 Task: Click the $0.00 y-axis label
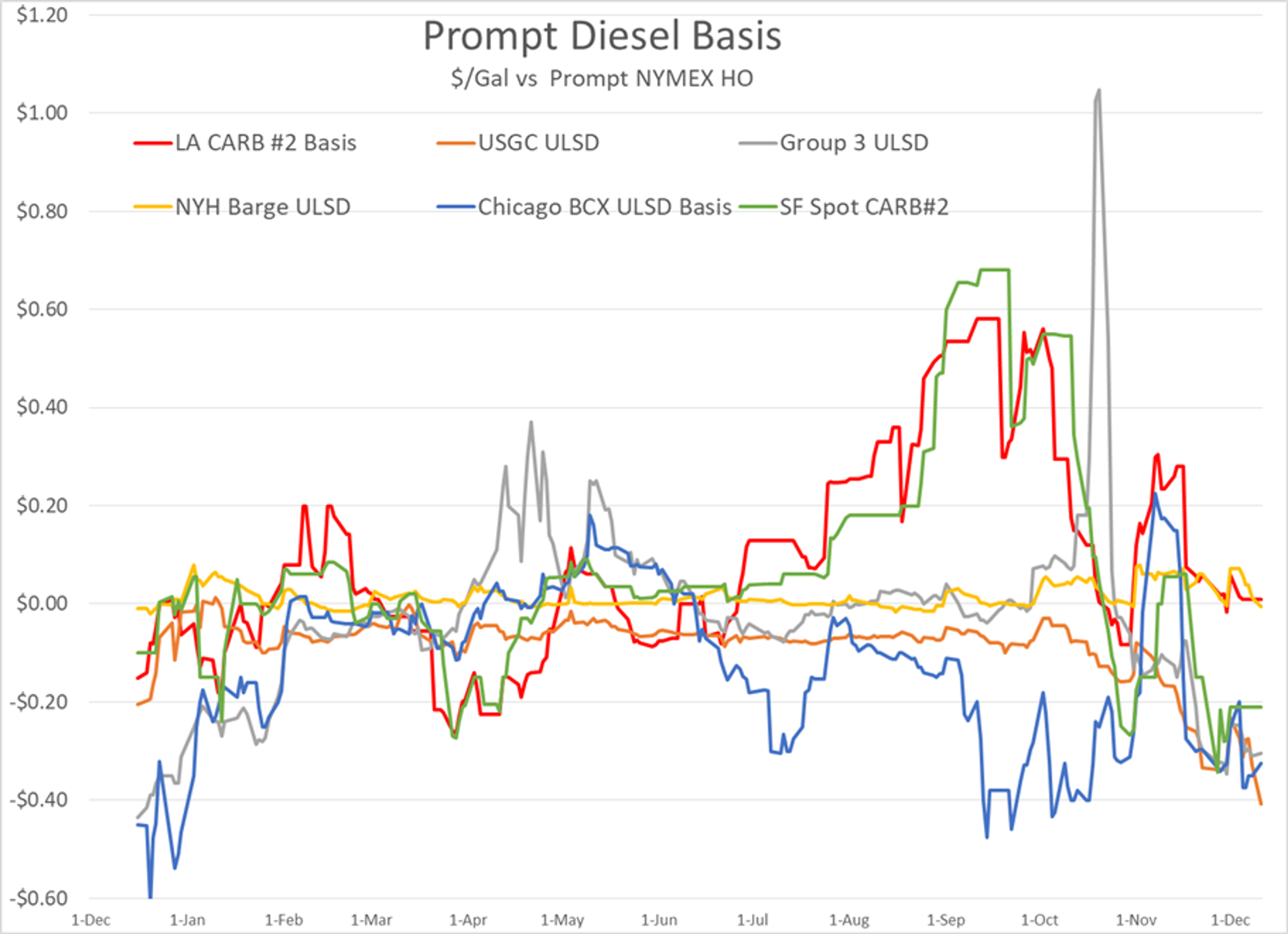(x=42, y=603)
